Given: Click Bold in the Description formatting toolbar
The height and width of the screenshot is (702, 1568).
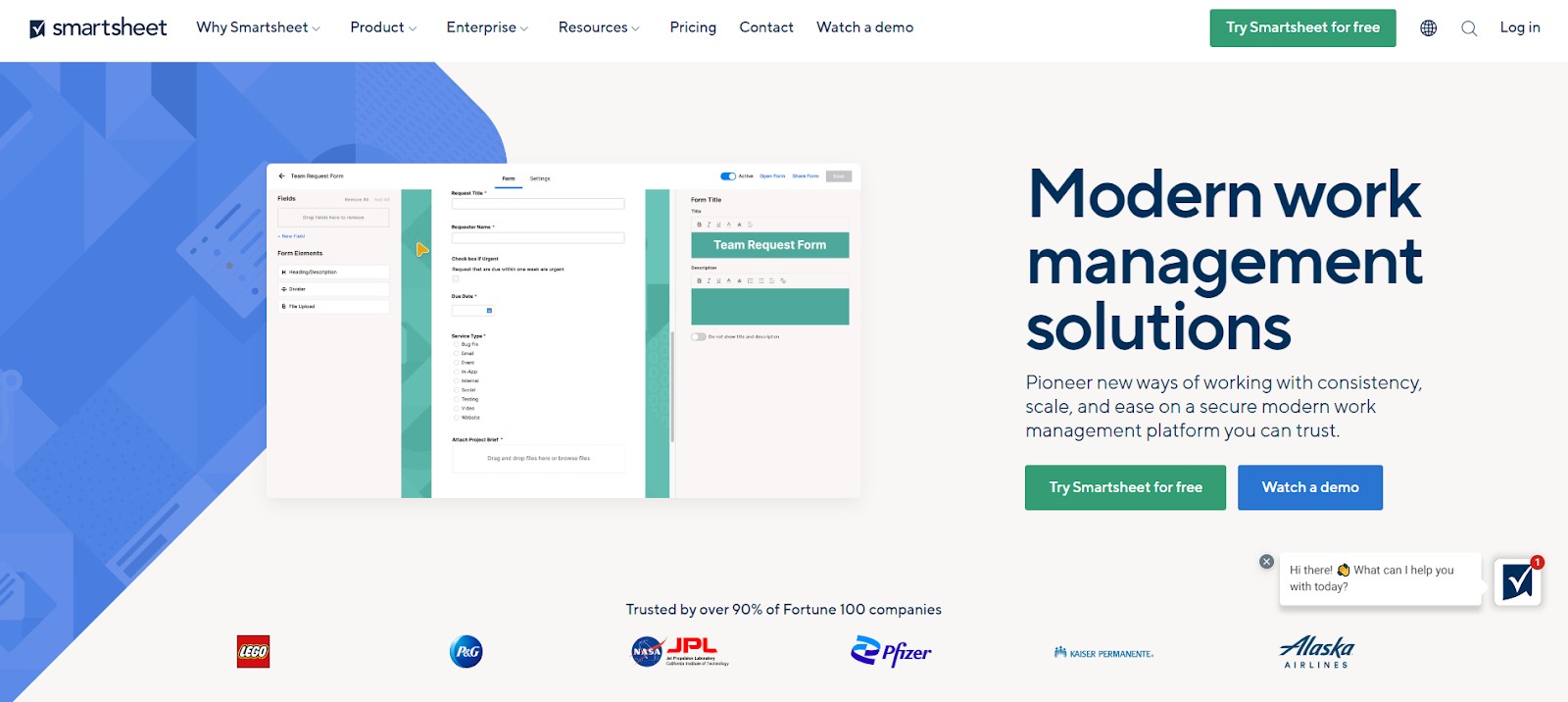Looking at the screenshot, I should [699, 280].
